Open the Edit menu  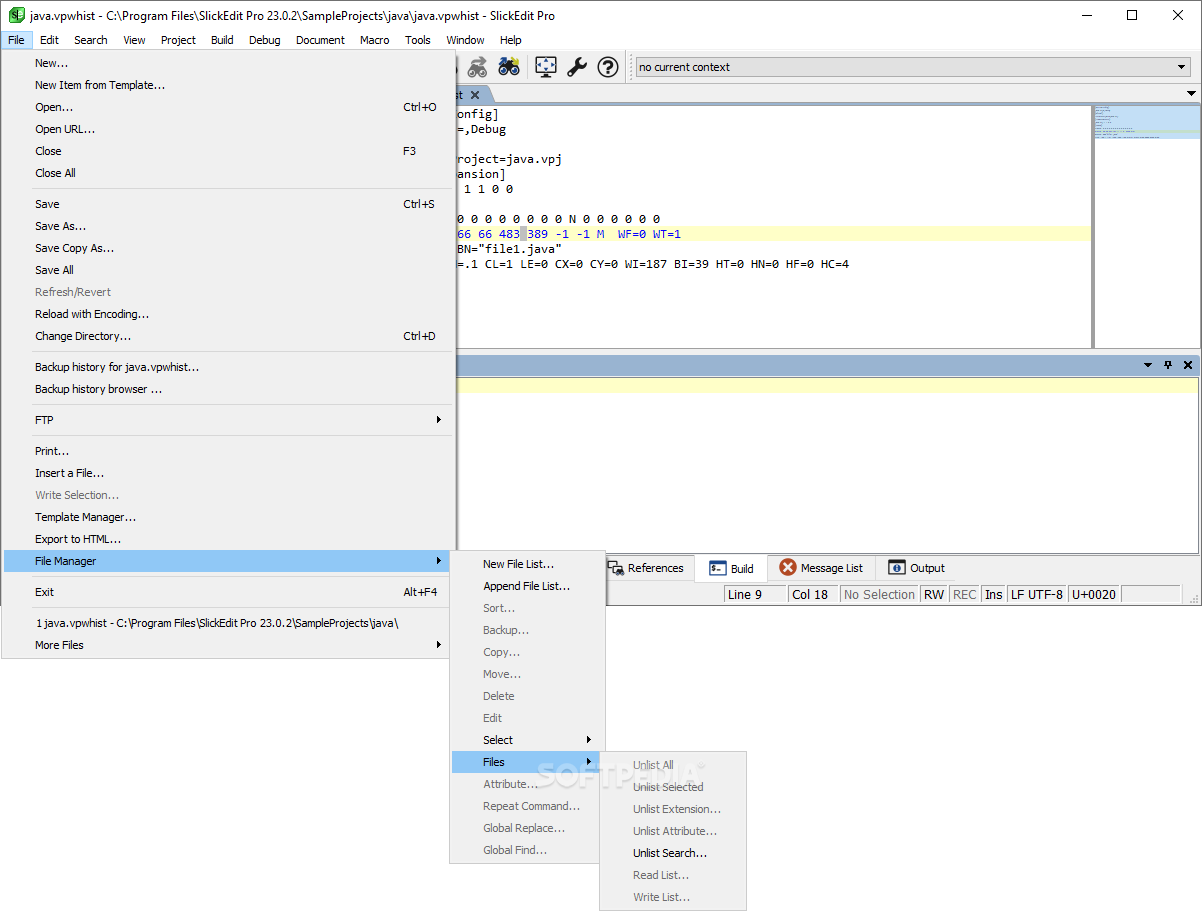pyautogui.click(x=50, y=40)
